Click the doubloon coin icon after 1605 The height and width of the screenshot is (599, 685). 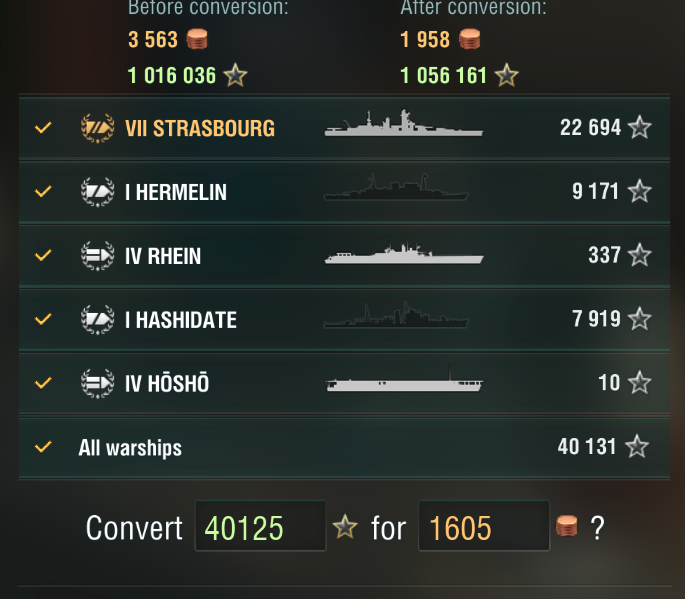point(567,527)
